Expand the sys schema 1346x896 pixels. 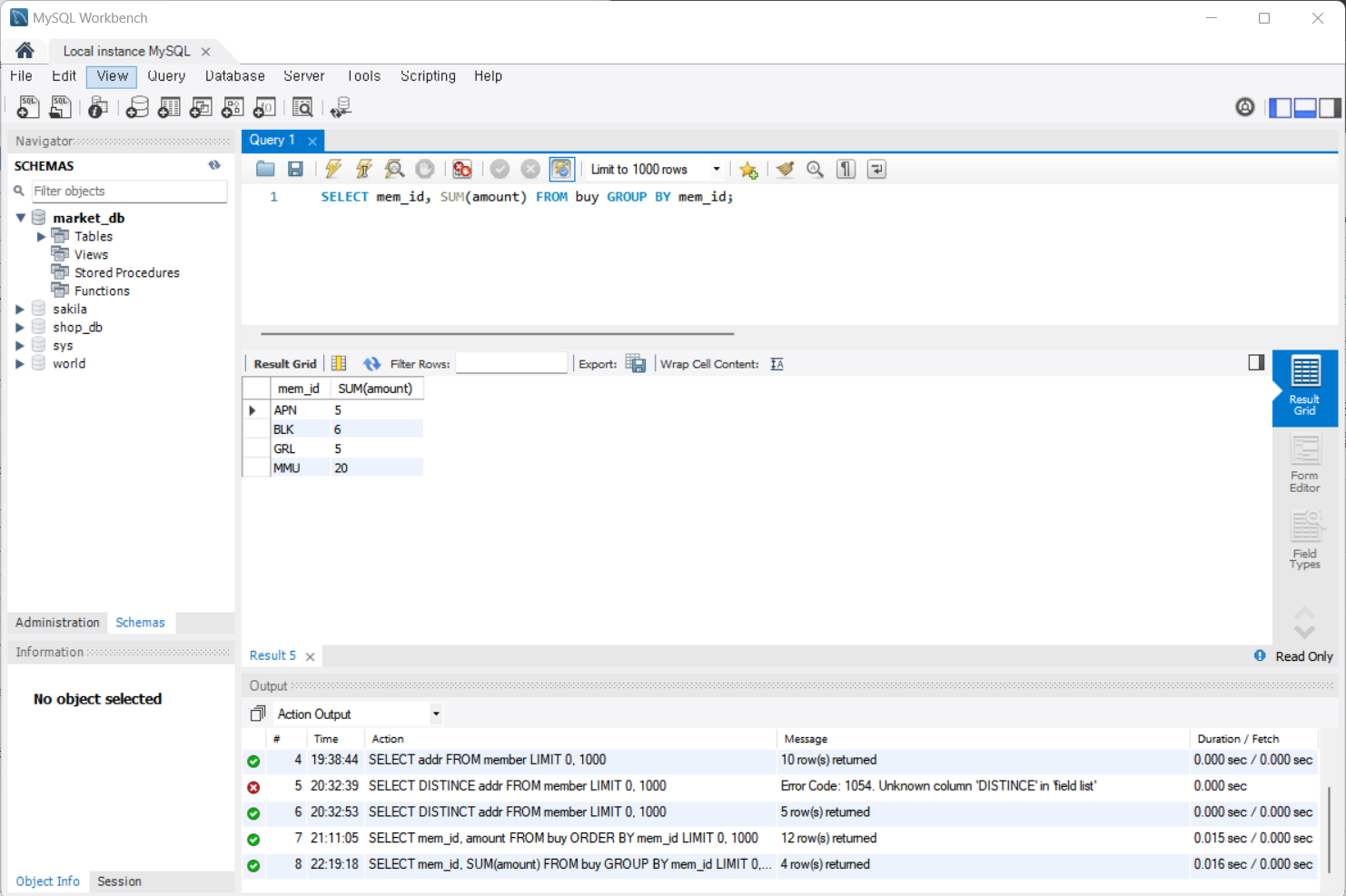click(x=20, y=346)
